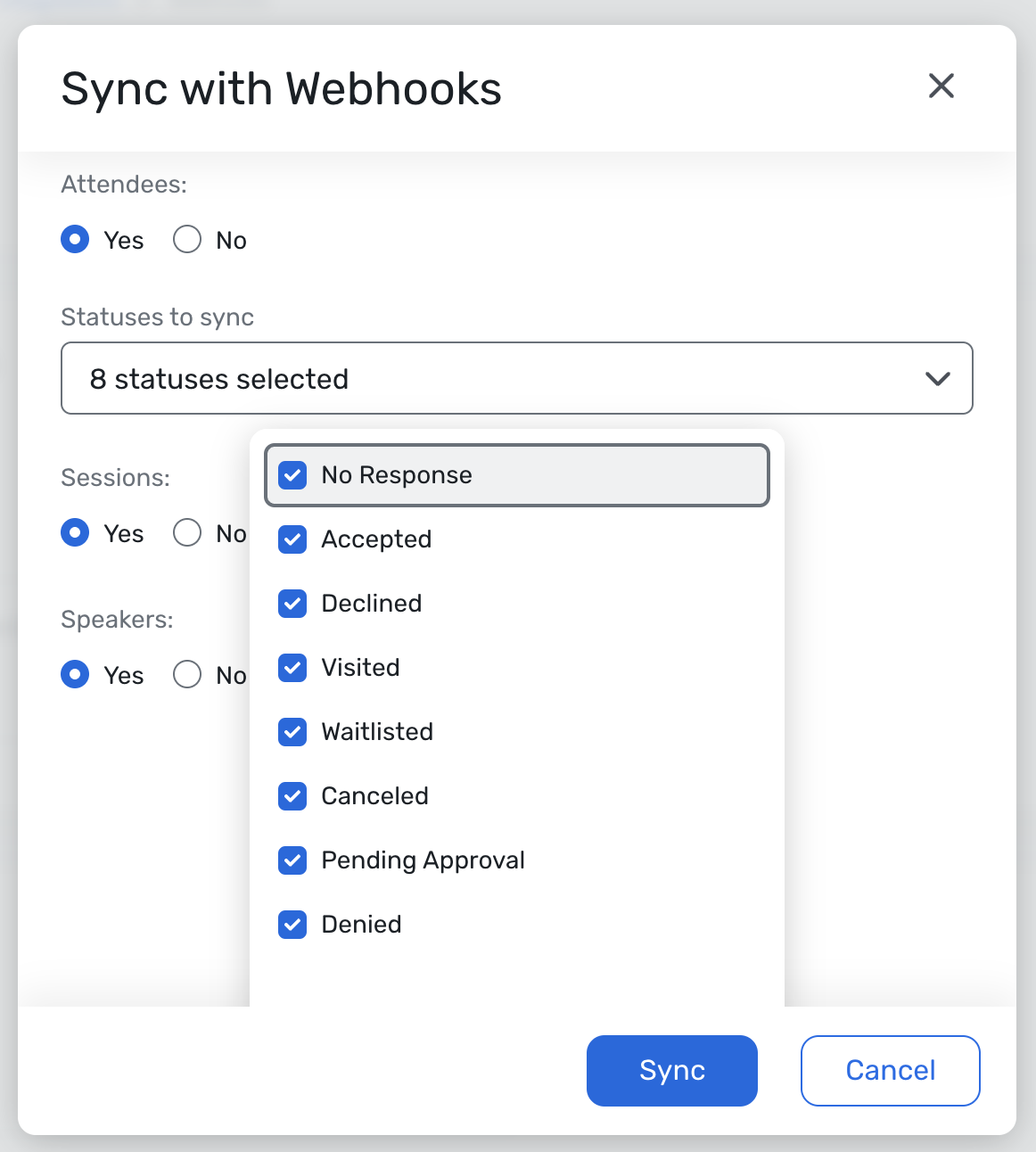1036x1152 pixels.
Task: Deselect the Canceled status checkbox
Action: (292, 796)
